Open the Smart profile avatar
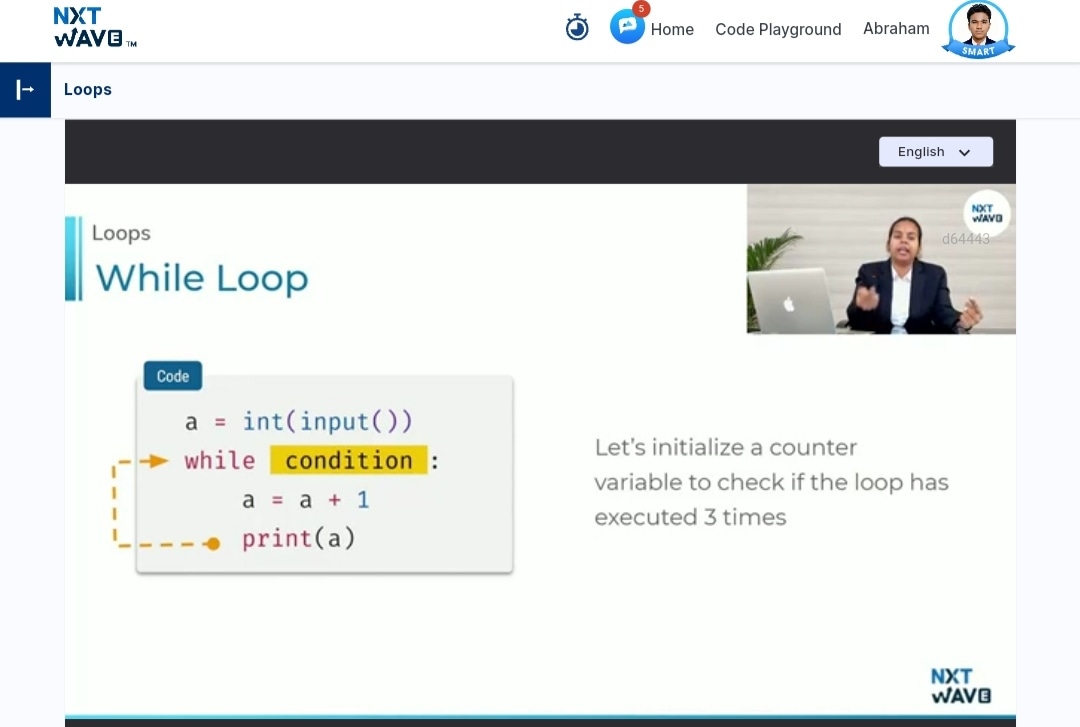The height and width of the screenshot is (727, 1080). tap(978, 29)
